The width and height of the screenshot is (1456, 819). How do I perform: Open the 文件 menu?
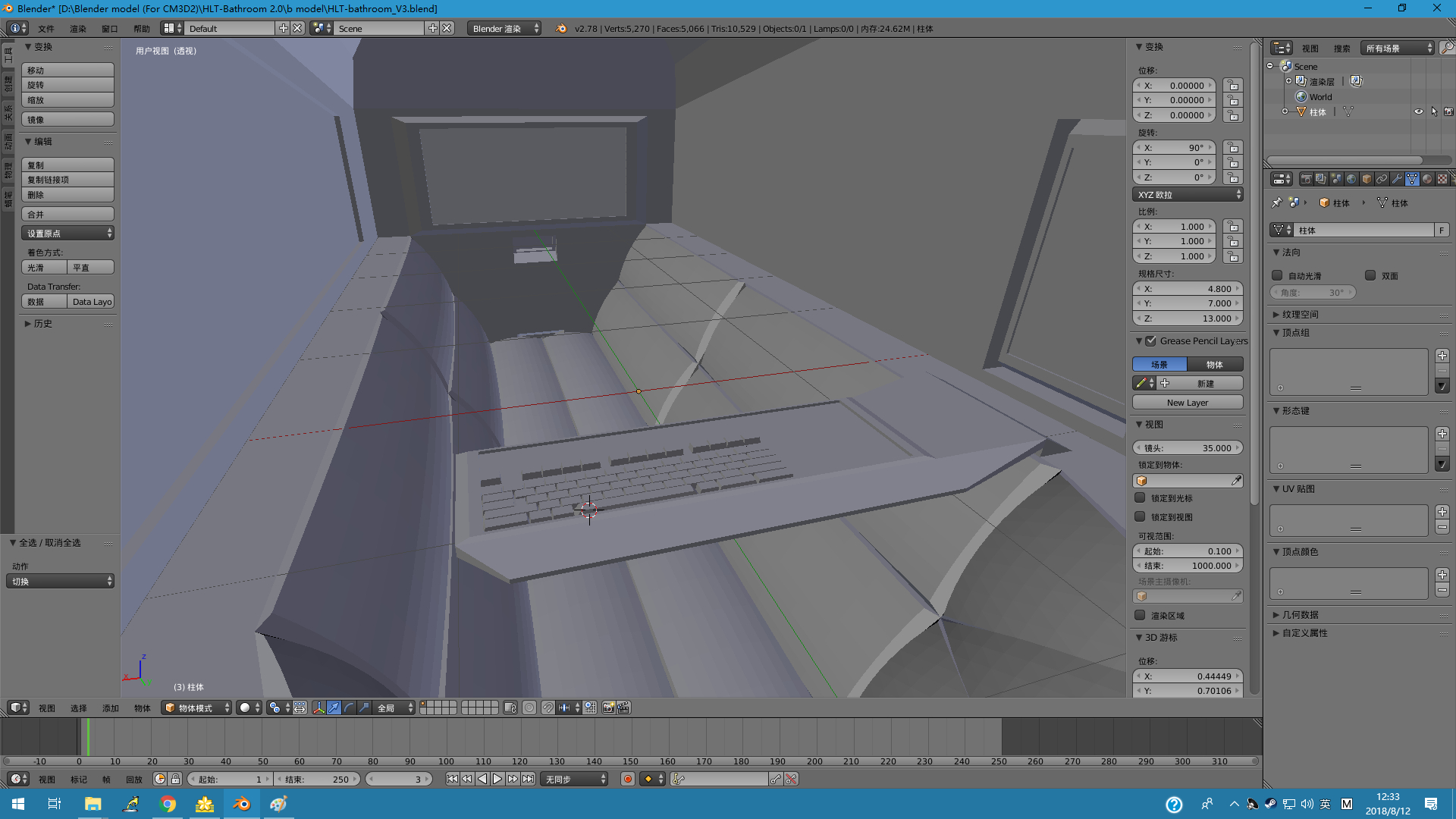click(x=46, y=28)
